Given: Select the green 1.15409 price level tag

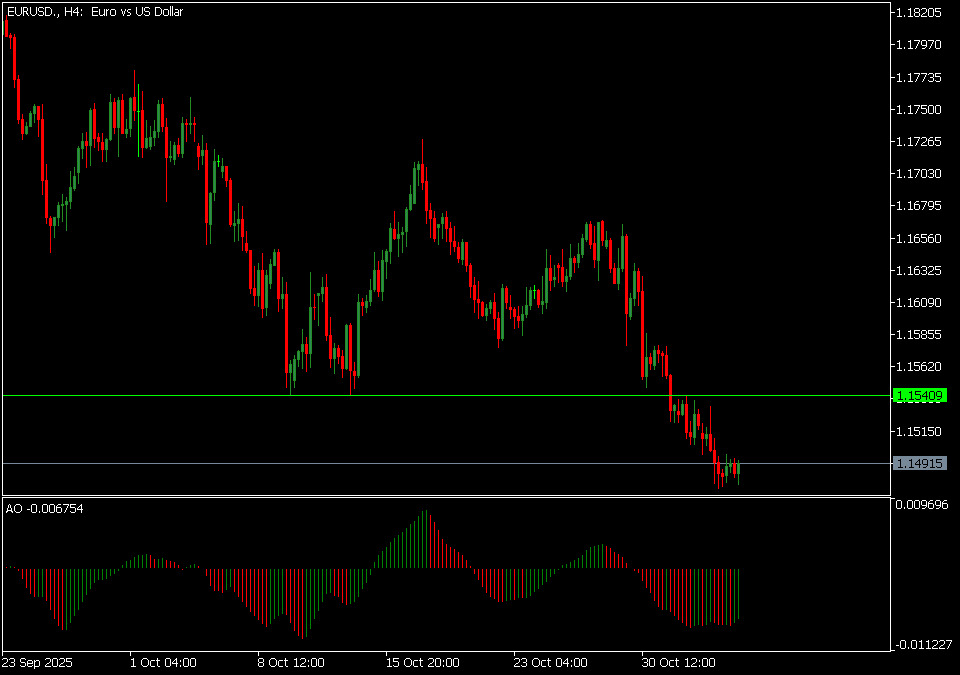Looking at the screenshot, I should point(918,396).
